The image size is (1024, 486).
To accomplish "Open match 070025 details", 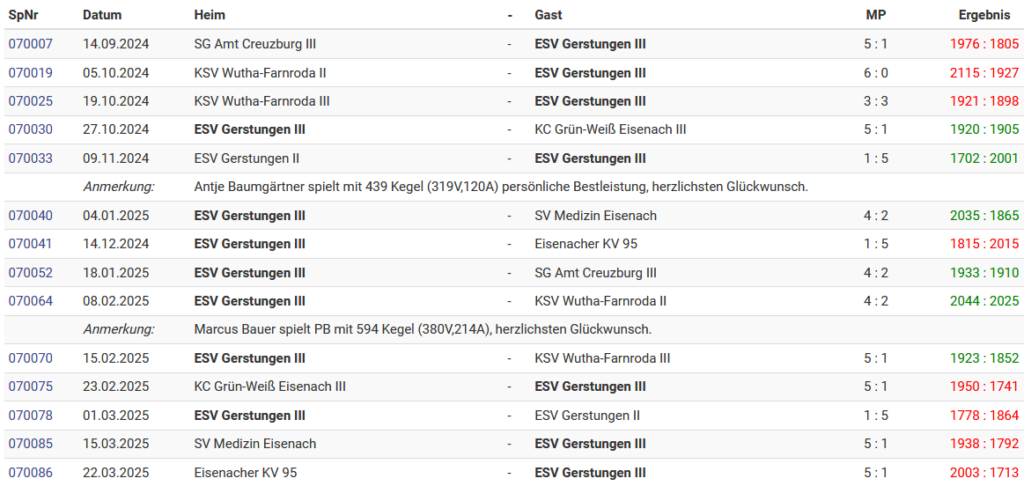I will [31, 101].
